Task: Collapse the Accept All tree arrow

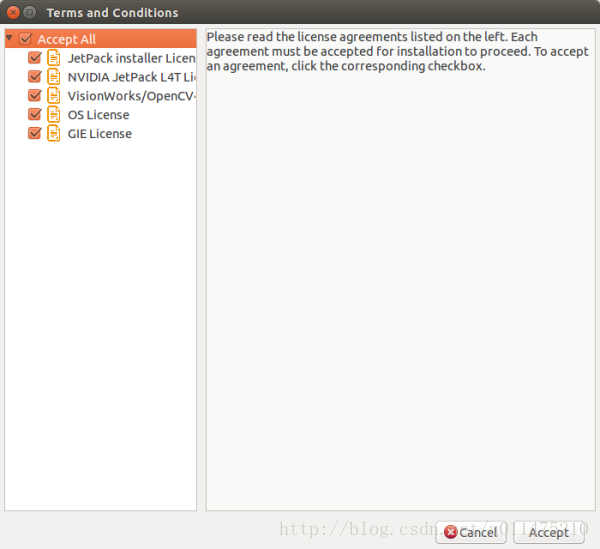Action: (10, 38)
